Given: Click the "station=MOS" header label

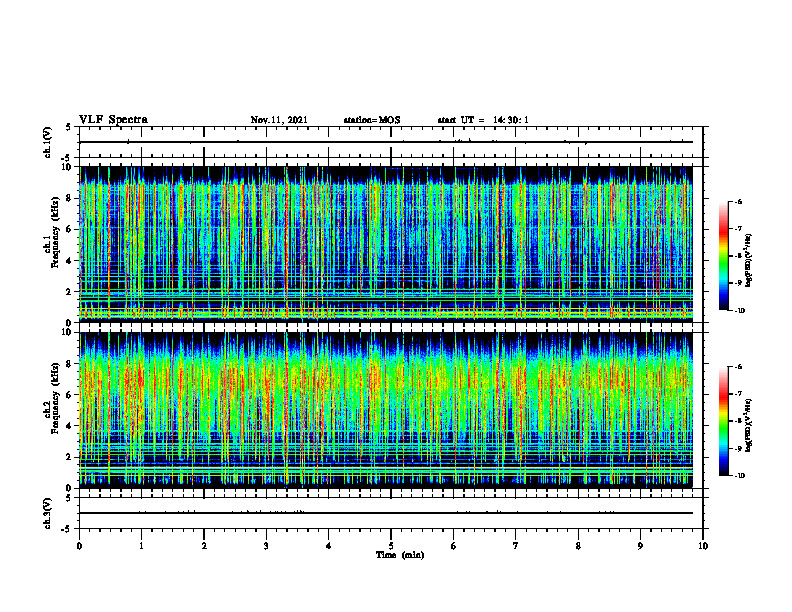Looking at the screenshot, I should click(372, 120).
